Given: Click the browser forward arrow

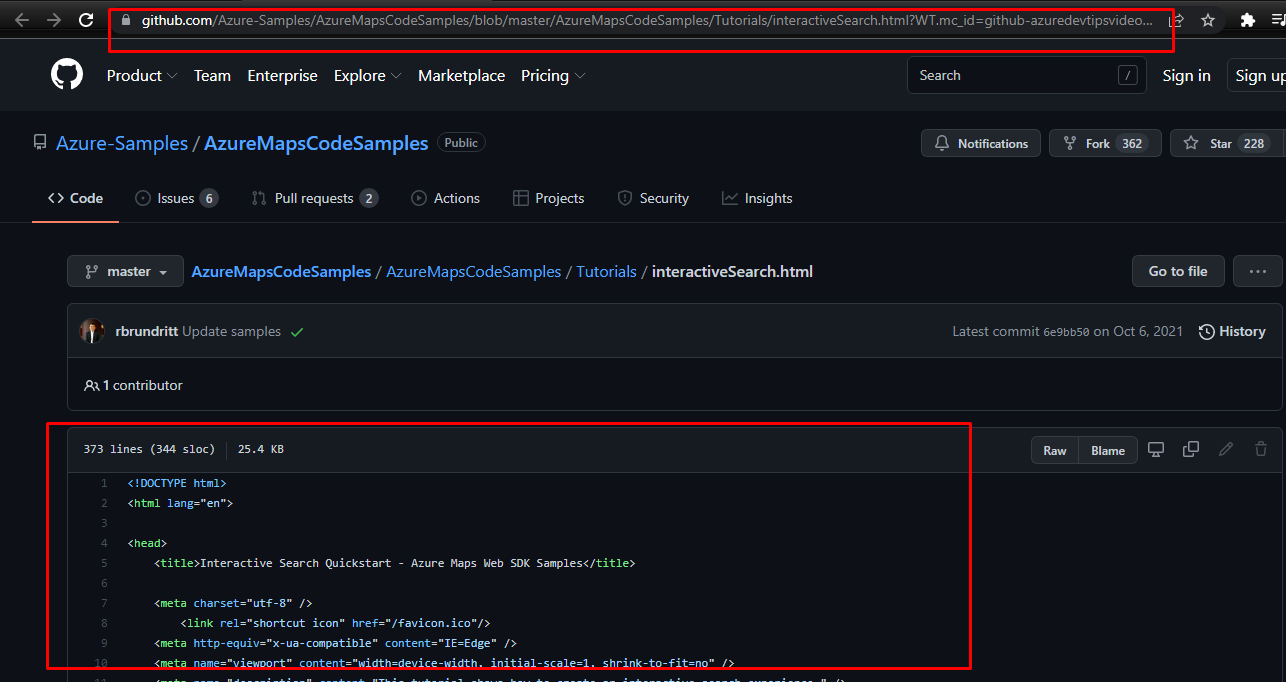Looking at the screenshot, I should click(x=53, y=20).
